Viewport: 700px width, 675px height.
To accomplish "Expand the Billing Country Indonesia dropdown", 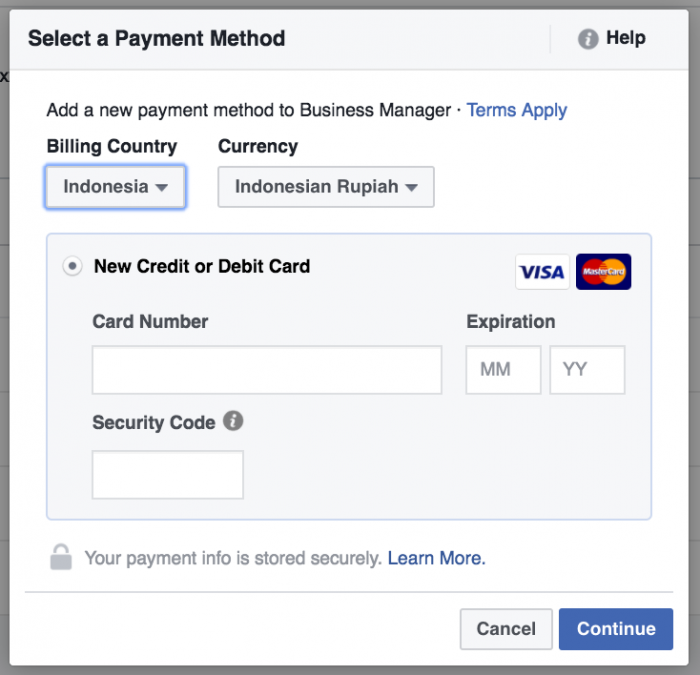I will [x=115, y=187].
